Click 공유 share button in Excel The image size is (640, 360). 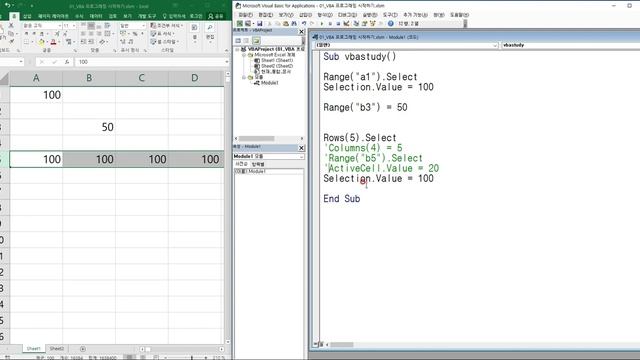(216, 16)
